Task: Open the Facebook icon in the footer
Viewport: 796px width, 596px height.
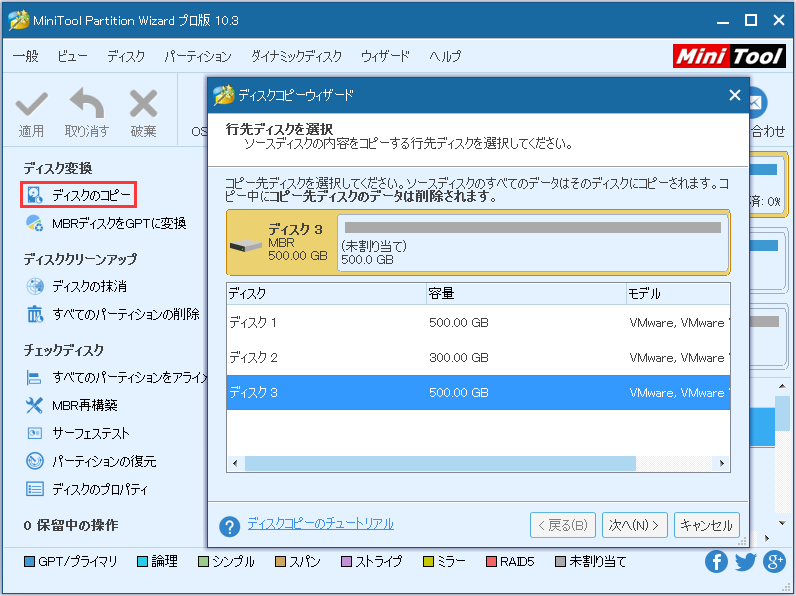Action: [716, 562]
